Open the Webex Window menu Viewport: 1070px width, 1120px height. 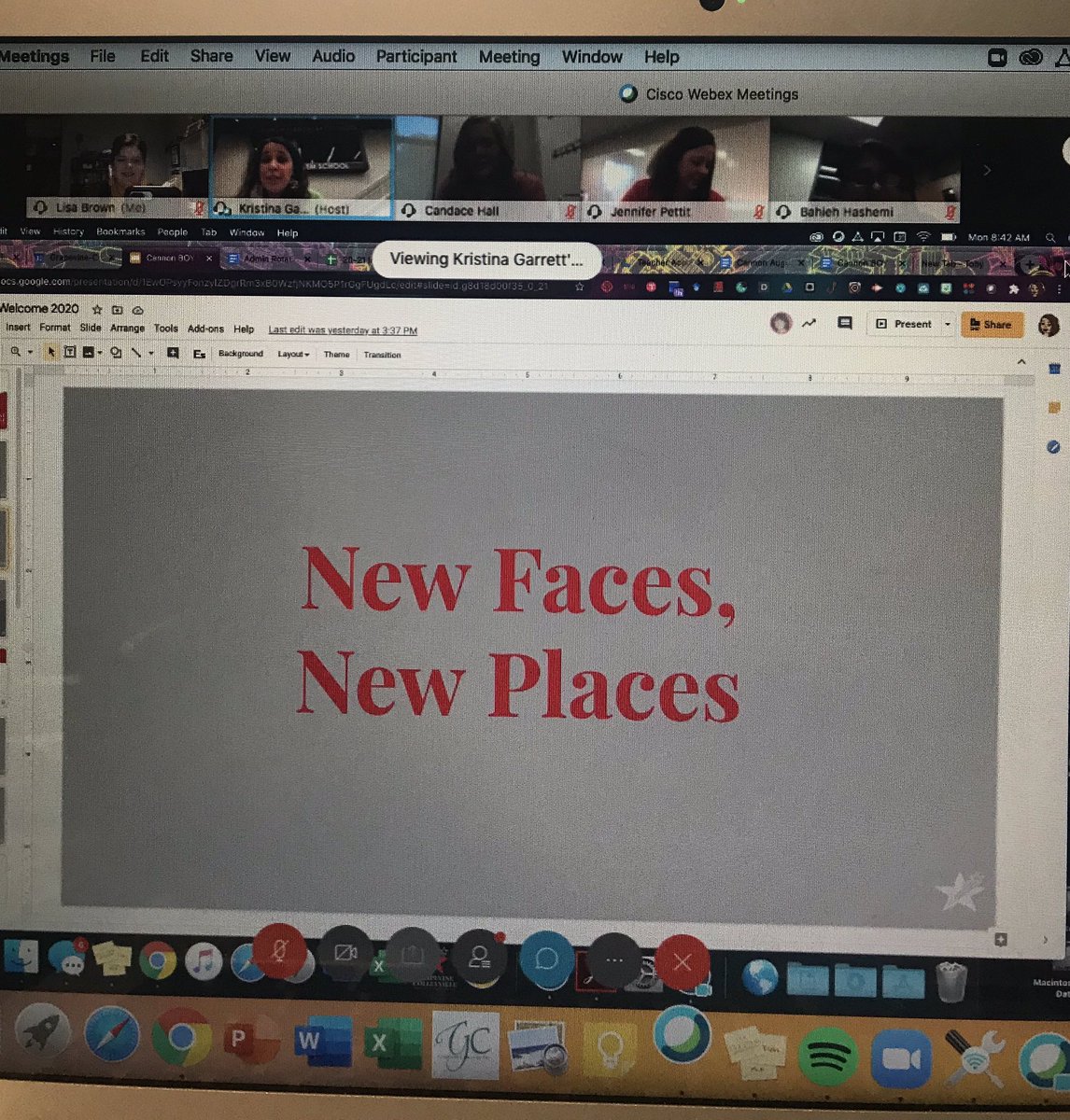click(x=592, y=57)
